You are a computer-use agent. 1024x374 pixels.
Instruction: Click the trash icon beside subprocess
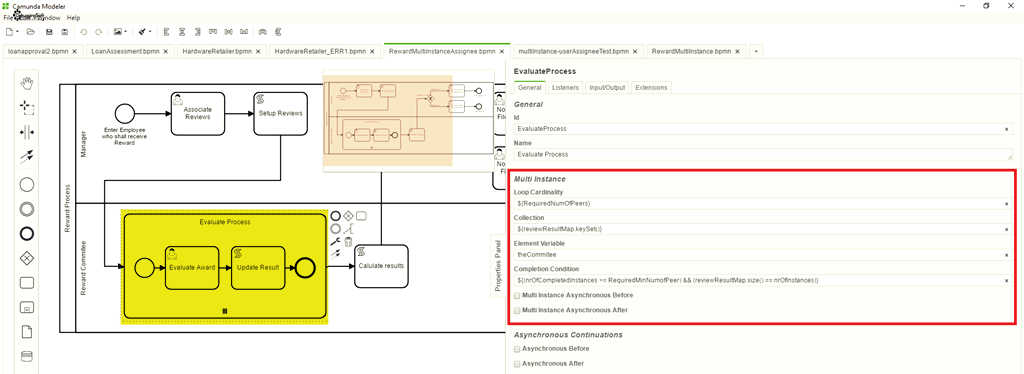pos(349,241)
